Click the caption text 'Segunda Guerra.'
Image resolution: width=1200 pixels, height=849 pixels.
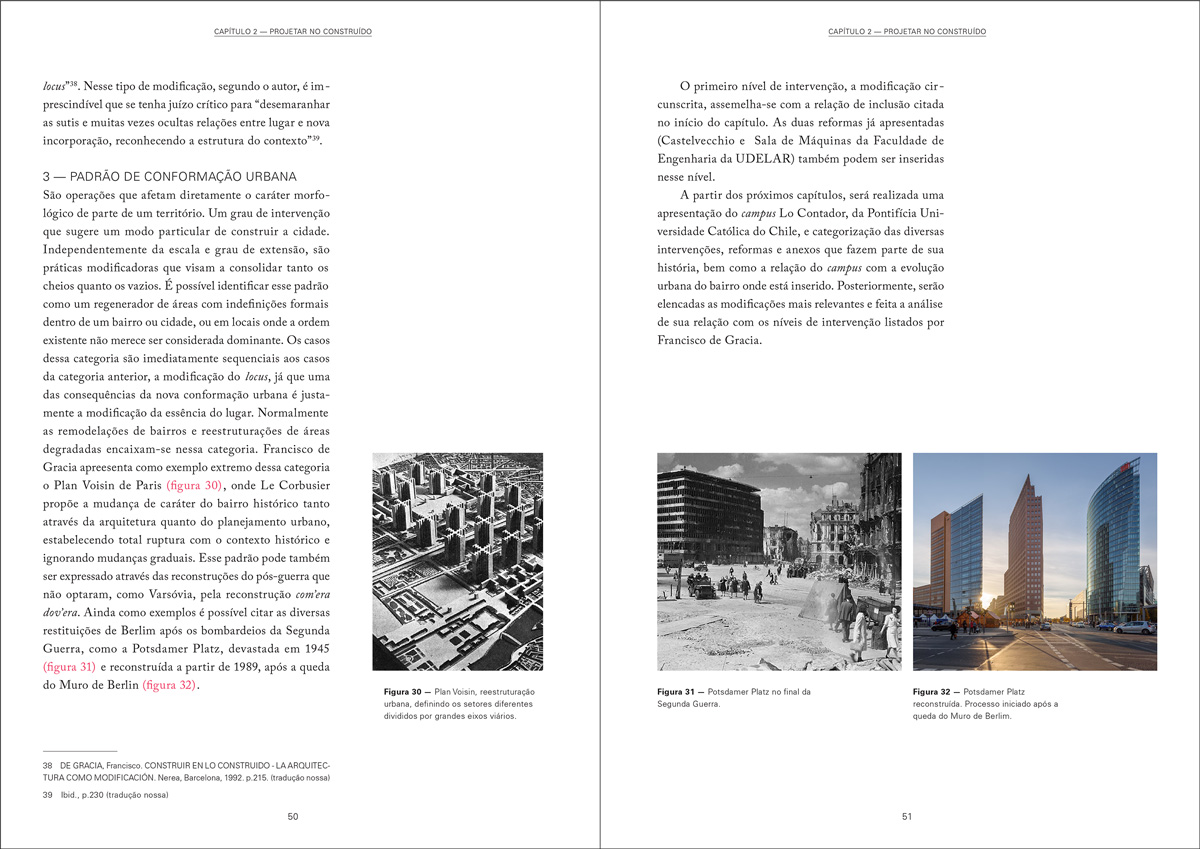(688, 705)
